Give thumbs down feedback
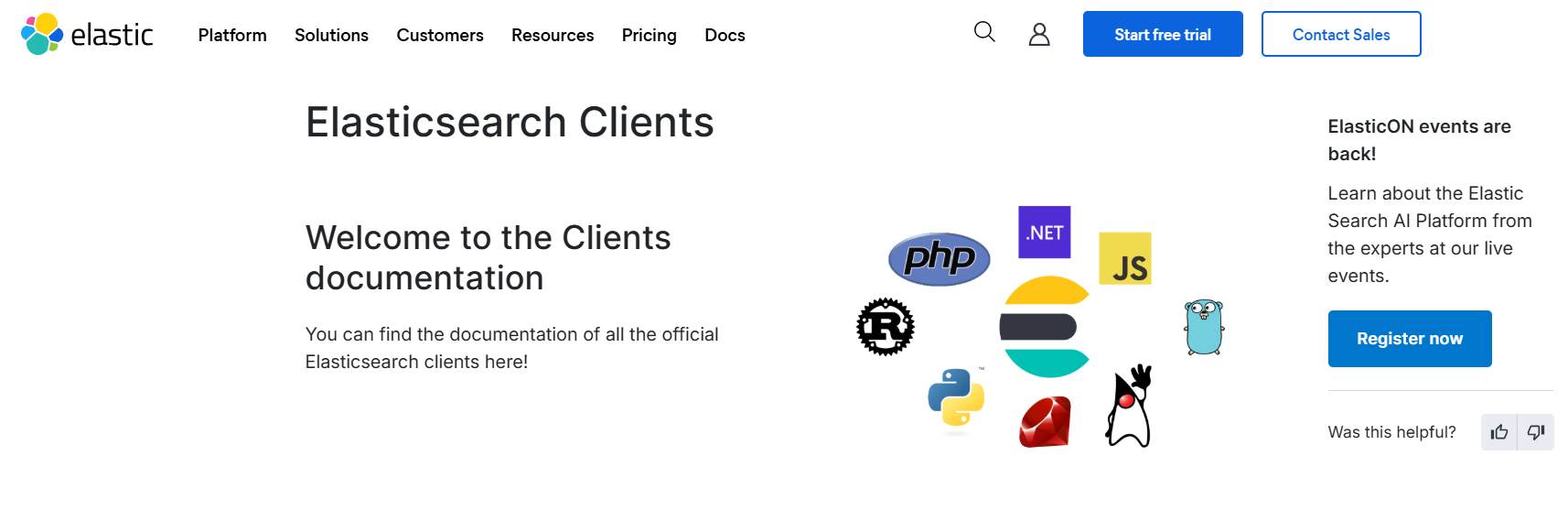This screenshot has height=521, width=1568. (1536, 432)
